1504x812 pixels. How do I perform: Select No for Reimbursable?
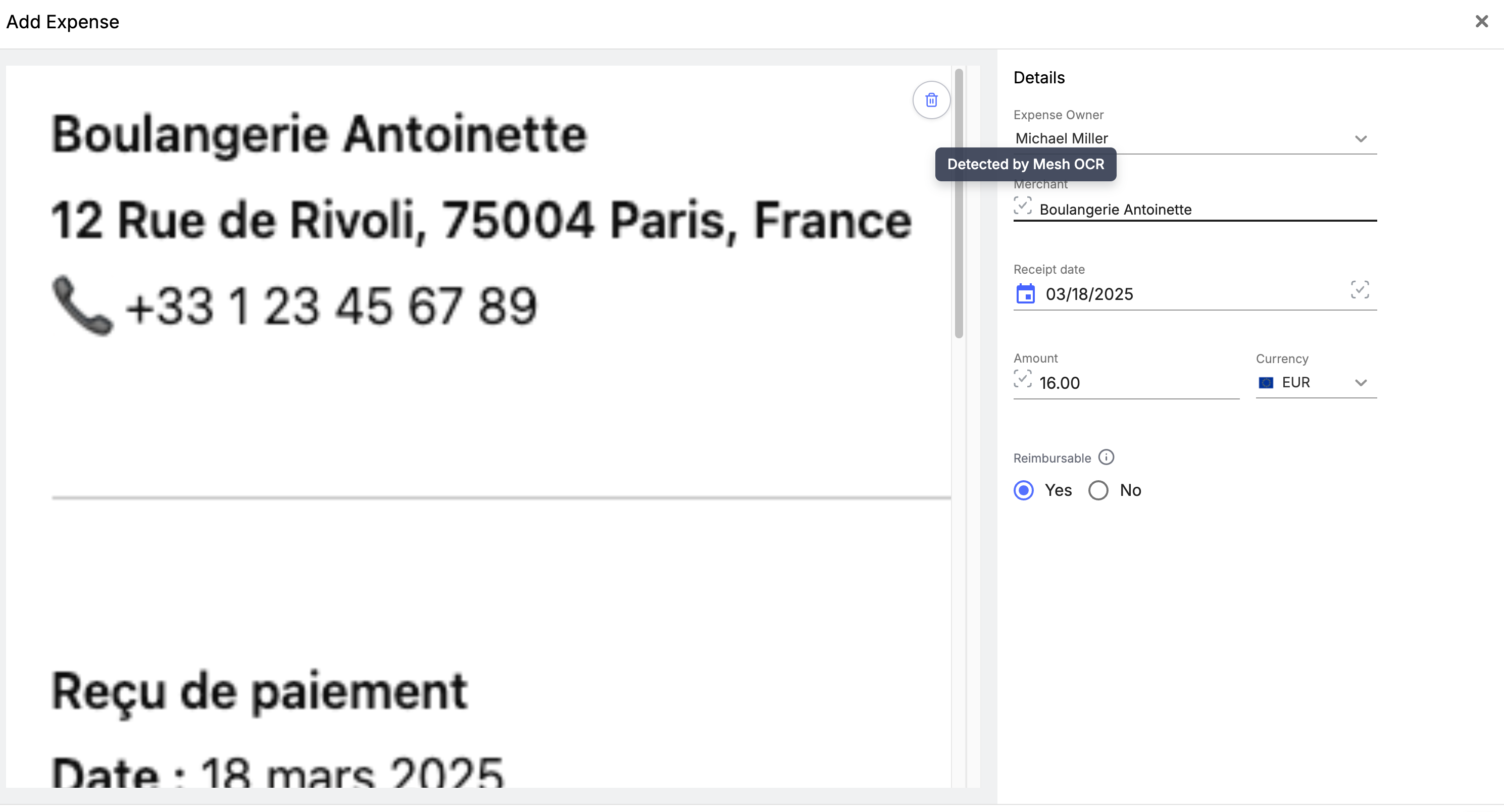pyautogui.click(x=1098, y=490)
